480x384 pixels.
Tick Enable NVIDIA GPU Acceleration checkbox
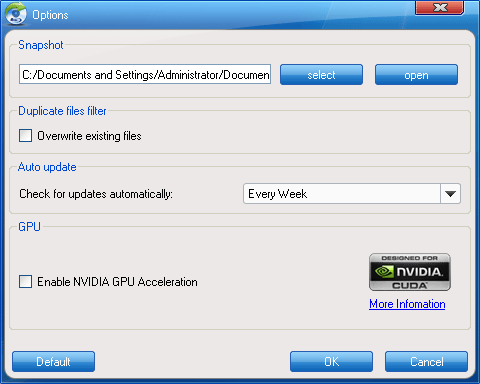click(25, 282)
